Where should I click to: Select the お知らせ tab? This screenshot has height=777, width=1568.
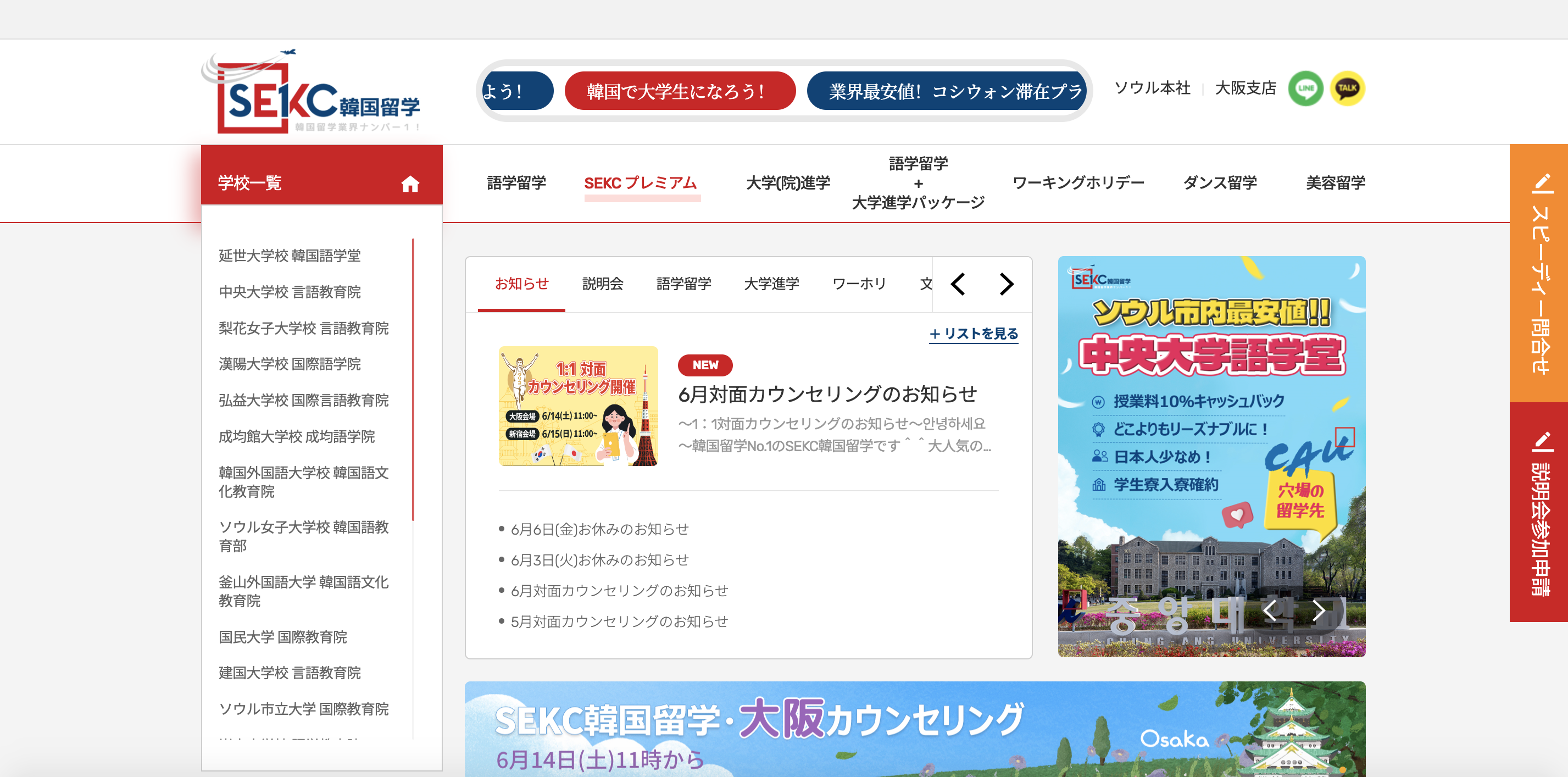[521, 284]
